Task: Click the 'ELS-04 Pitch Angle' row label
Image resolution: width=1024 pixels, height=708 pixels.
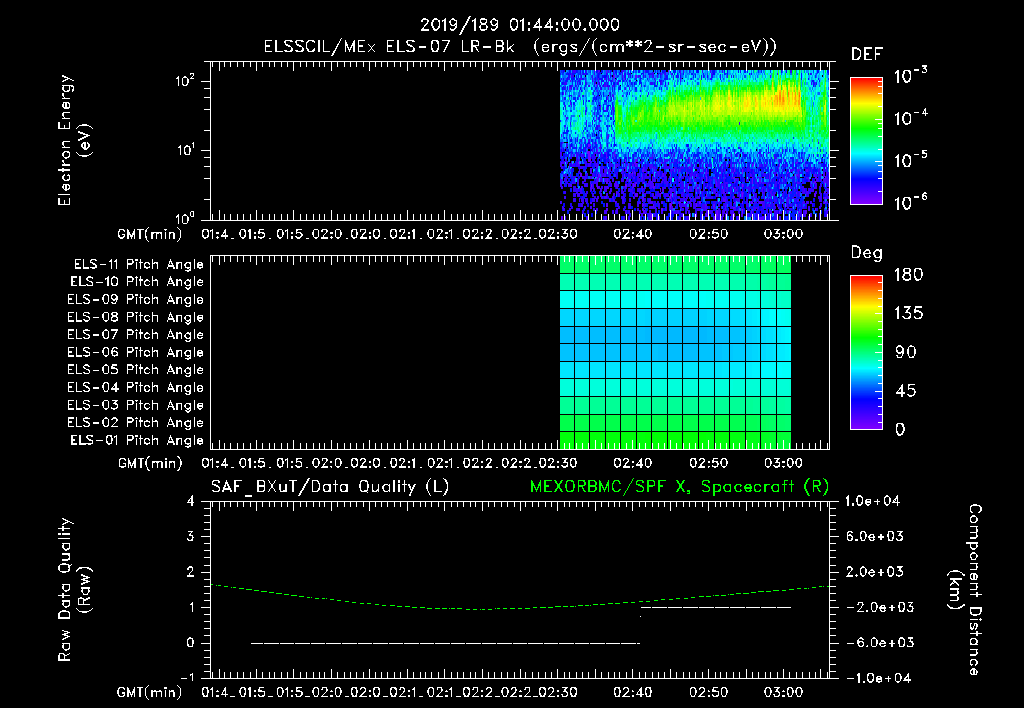Action: (136, 388)
